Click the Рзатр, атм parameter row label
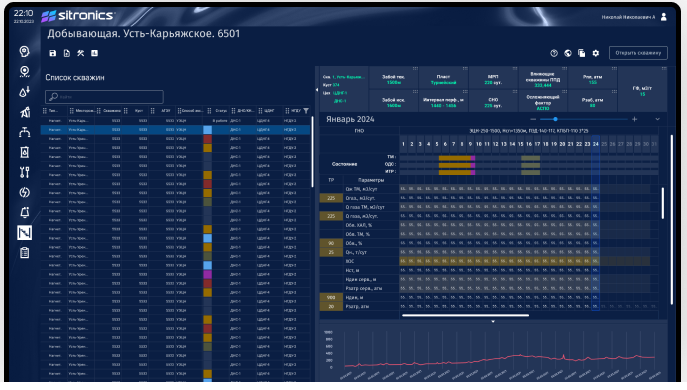The height and width of the screenshot is (390, 687). pyautogui.click(x=358, y=306)
